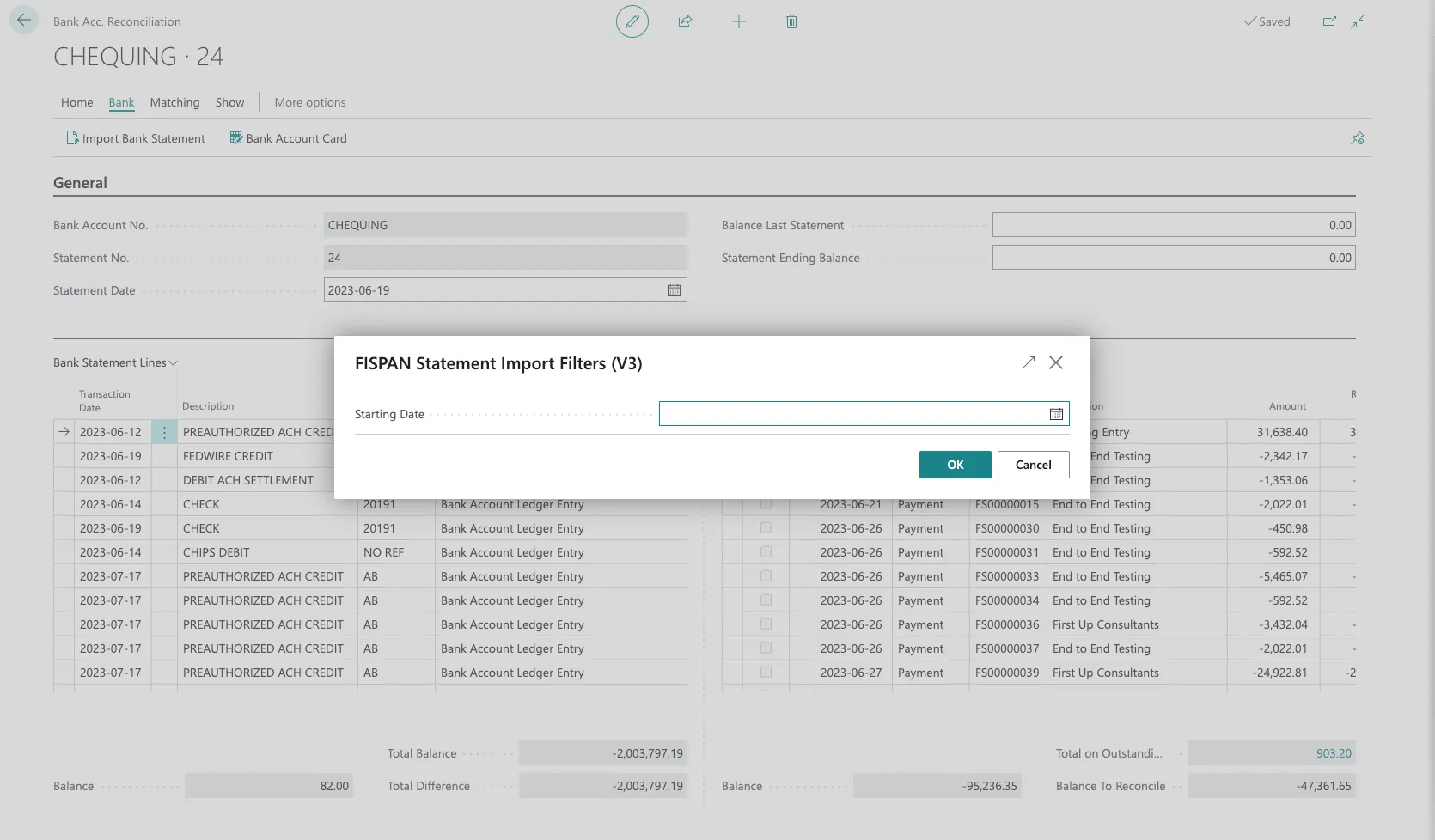Click Statement Ending Balance field

tap(1174, 258)
